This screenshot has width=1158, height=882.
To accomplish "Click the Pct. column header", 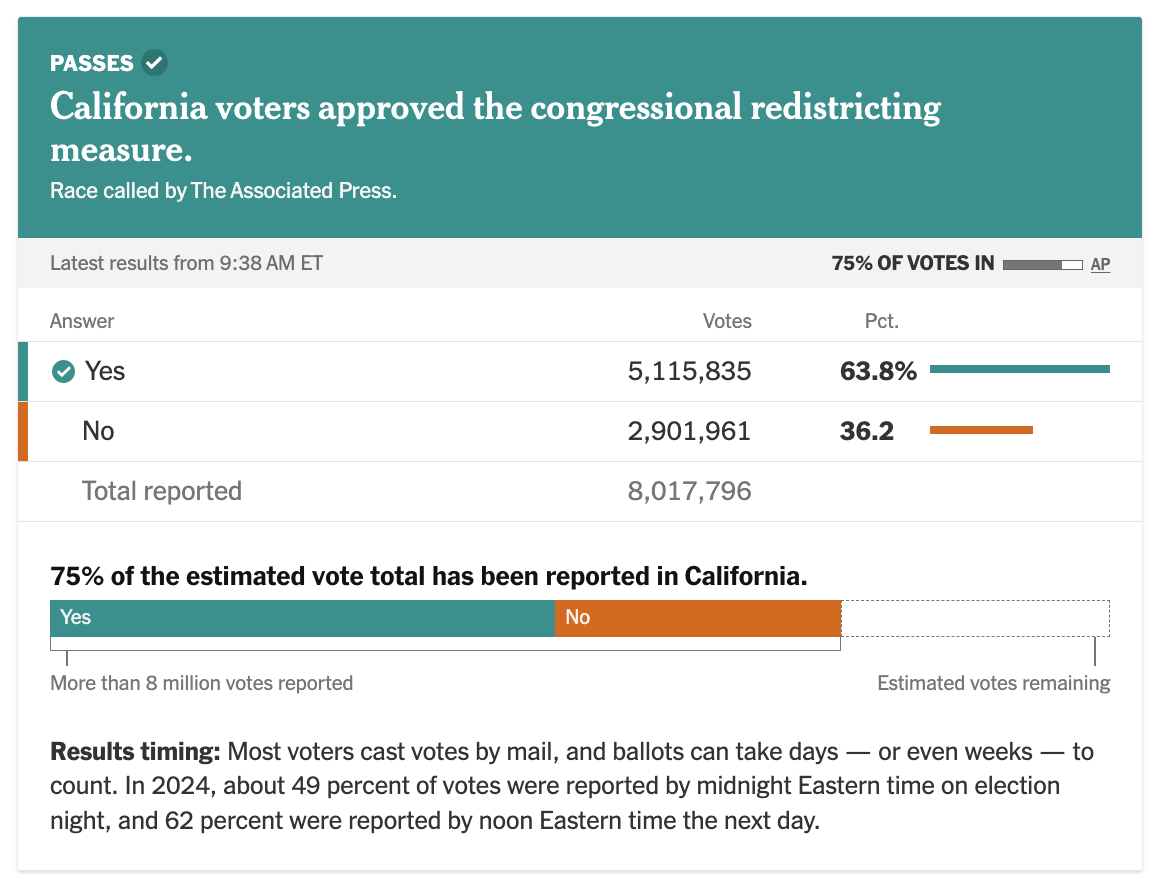I will pos(881,321).
